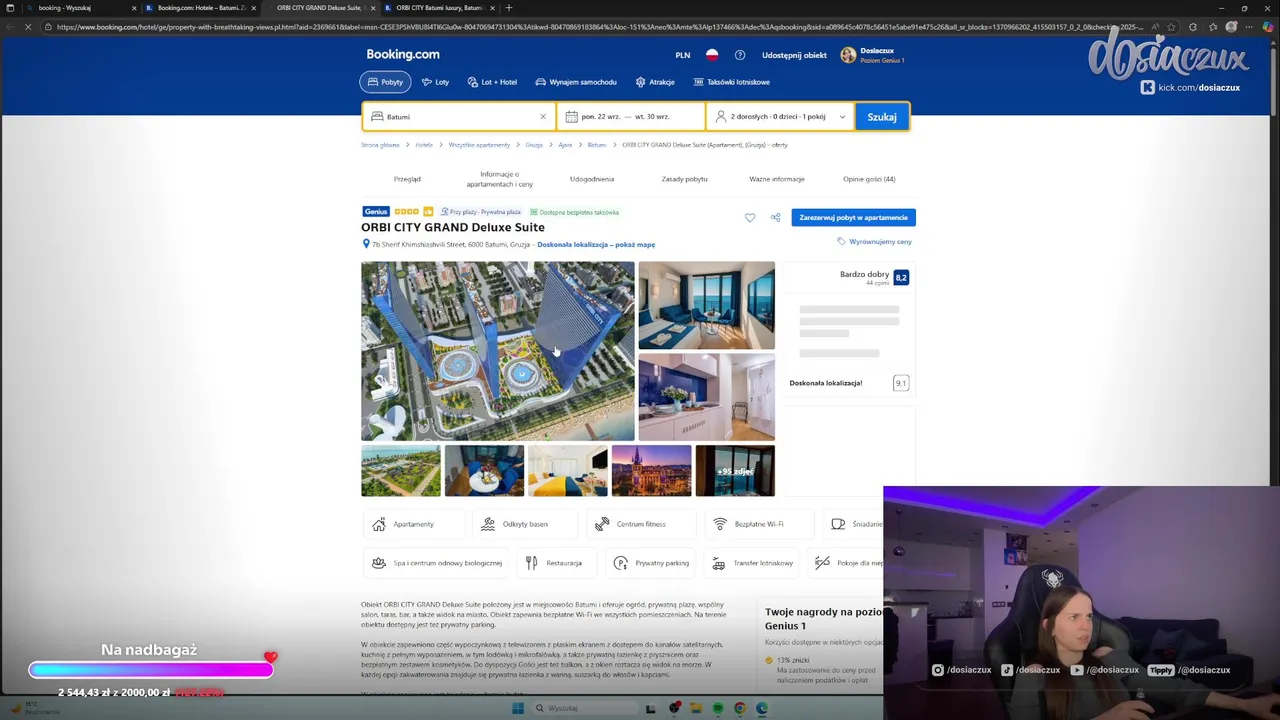Open the Gruzja breadcrumb link

click(534, 145)
